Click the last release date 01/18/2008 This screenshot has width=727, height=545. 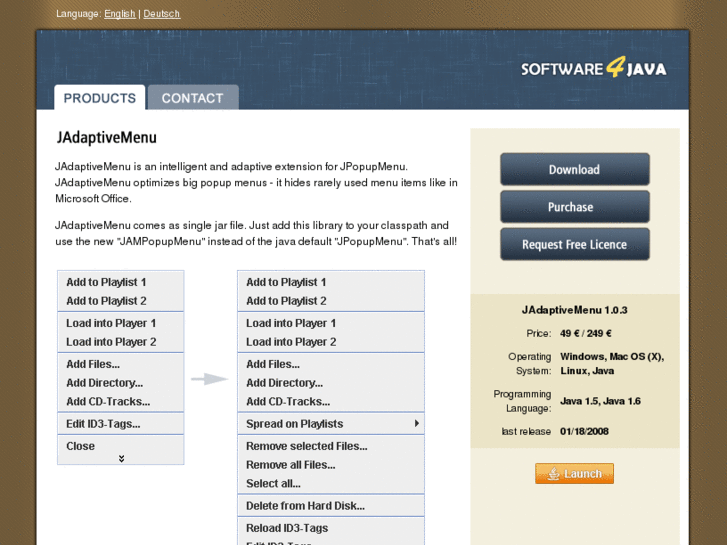point(584,431)
